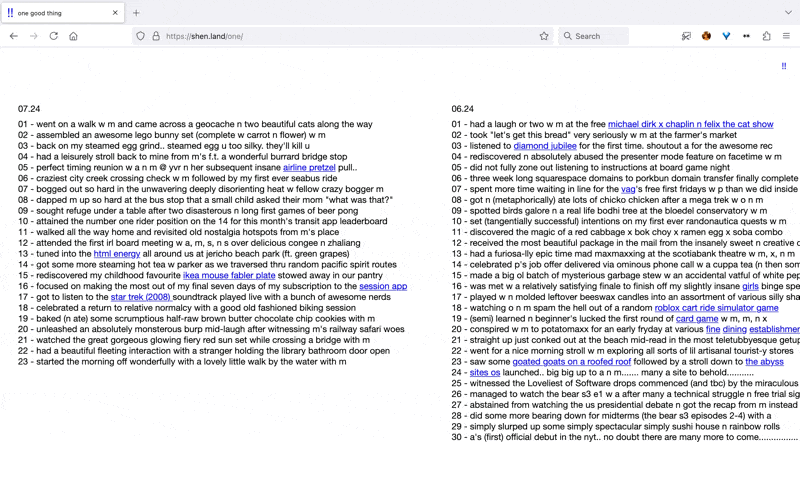Close the 'one good thing' tab
Image resolution: width=800 pixels, height=500 pixels.
coord(115,12)
